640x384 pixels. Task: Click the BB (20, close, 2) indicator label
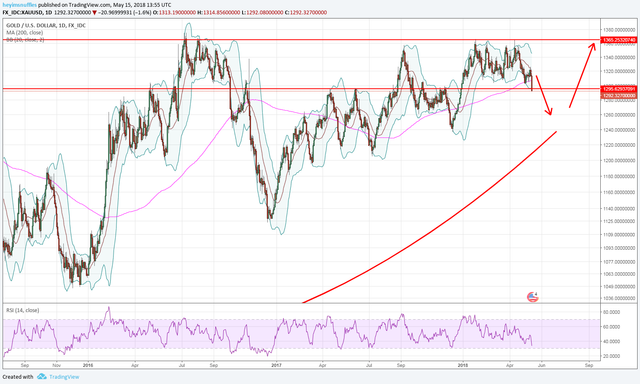25,40
